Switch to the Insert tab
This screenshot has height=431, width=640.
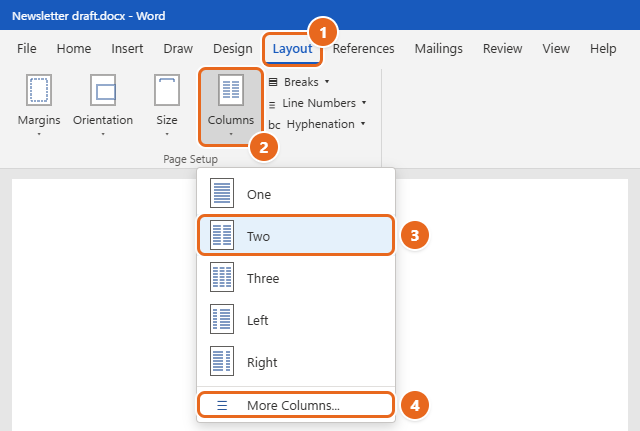coord(127,49)
